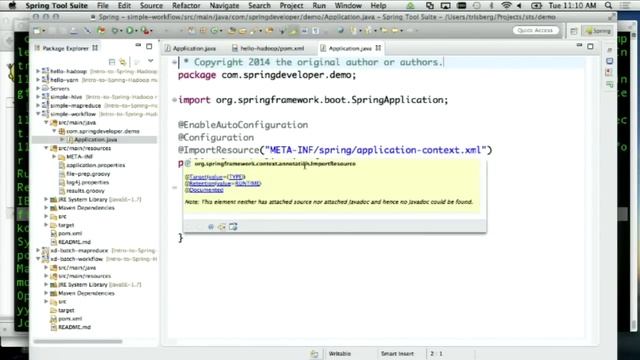
Task: Click Collapse All in Package Explorer
Action: tap(112, 62)
